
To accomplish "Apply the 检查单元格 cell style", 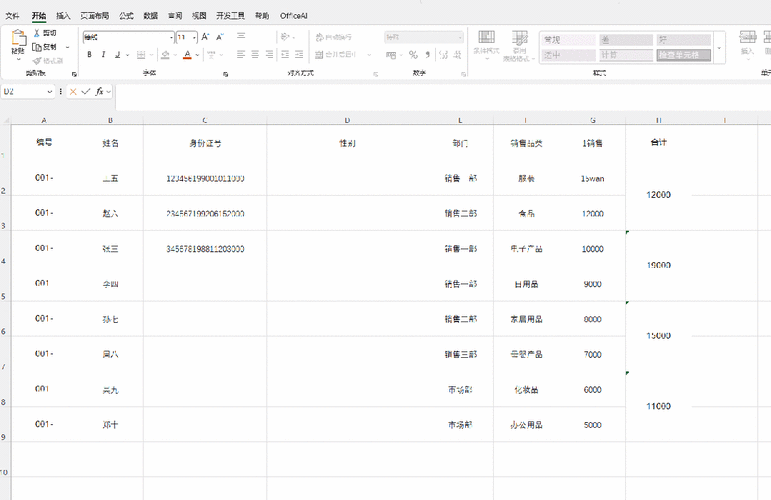I will pyautogui.click(x=683, y=55).
